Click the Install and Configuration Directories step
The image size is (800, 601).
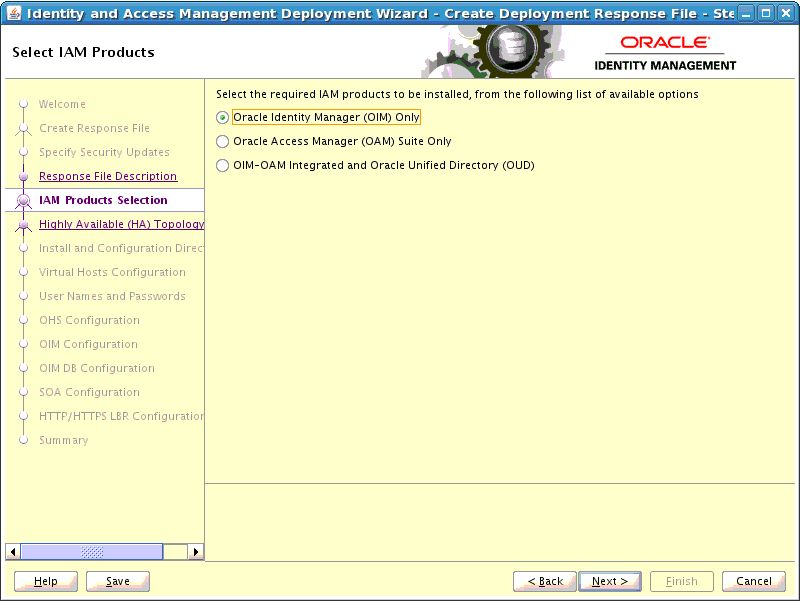(x=121, y=248)
